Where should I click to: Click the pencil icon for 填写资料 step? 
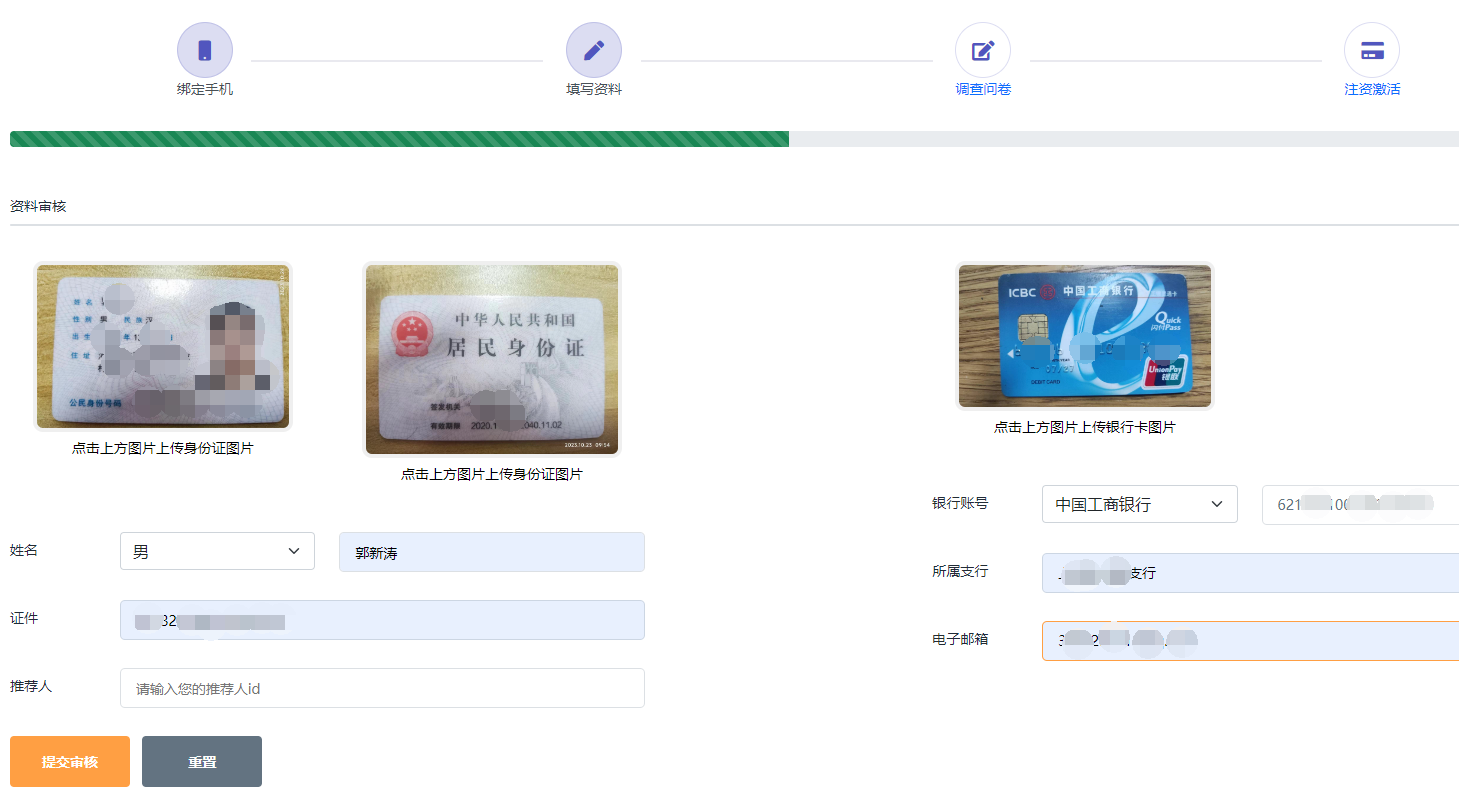click(594, 50)
